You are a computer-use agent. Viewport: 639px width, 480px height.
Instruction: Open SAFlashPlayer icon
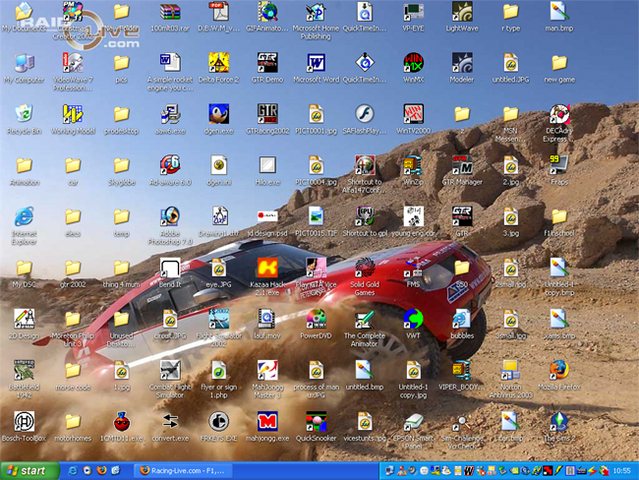365,114
